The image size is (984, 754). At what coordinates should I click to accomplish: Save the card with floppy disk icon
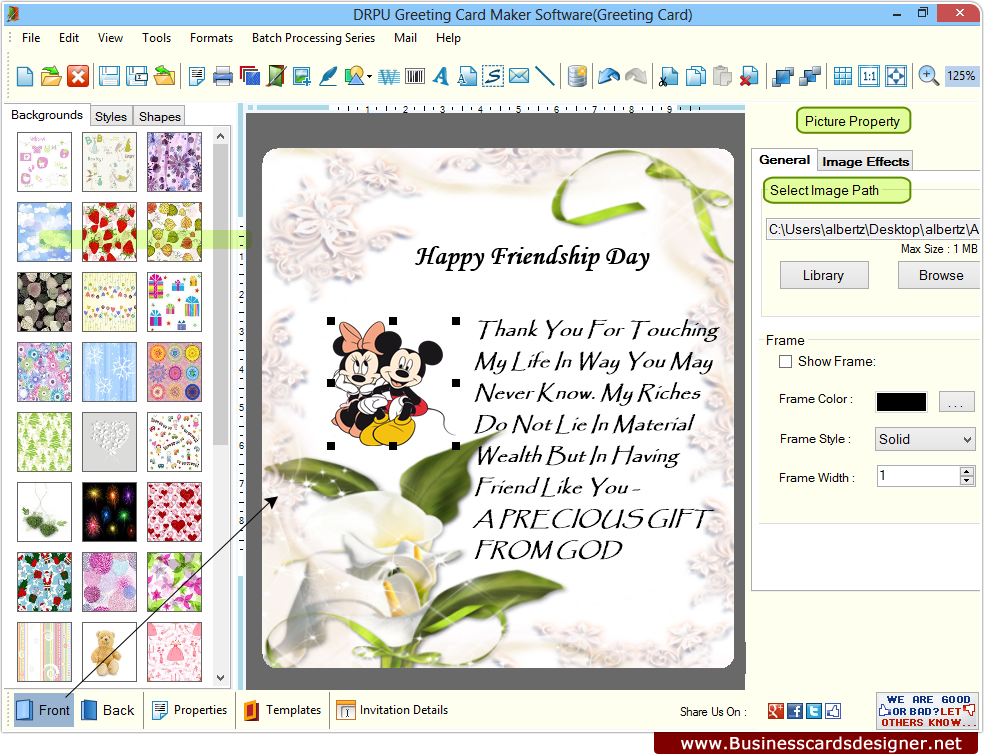[109, 77]
